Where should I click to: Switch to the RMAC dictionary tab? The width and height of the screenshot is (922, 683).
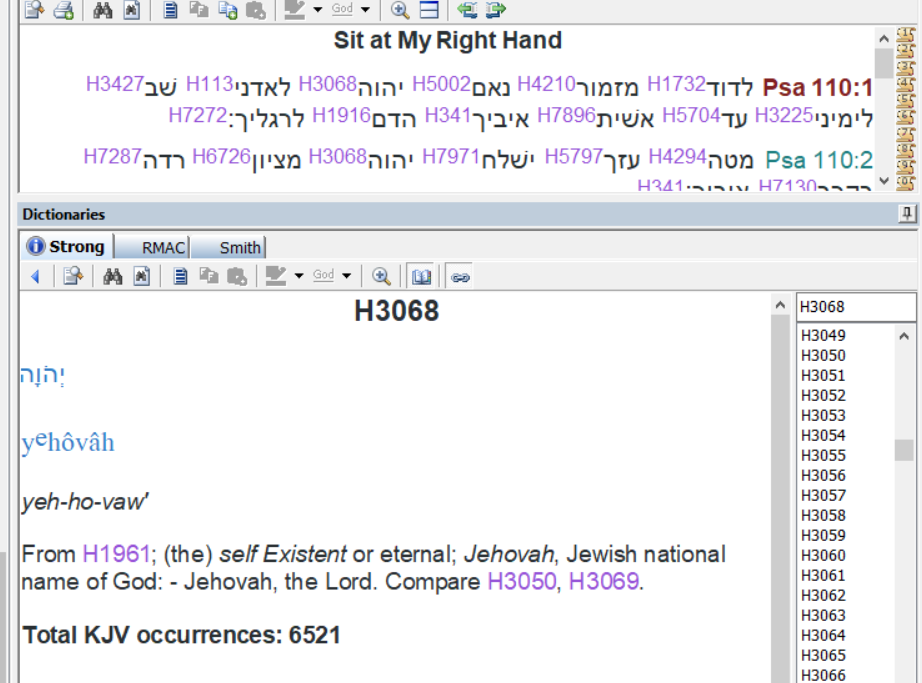[x=163, y=247]
